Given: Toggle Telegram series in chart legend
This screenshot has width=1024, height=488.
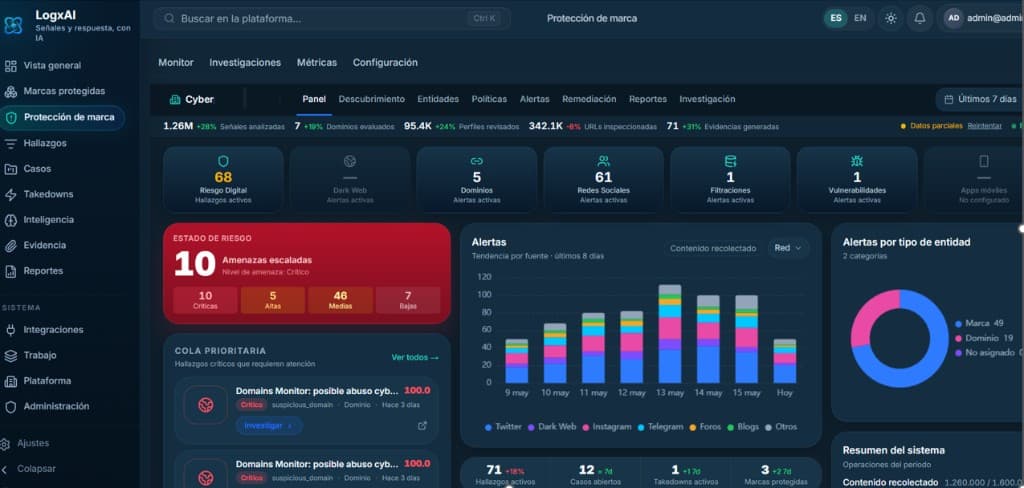Looking at the screenshot, I should click(660, 427).
